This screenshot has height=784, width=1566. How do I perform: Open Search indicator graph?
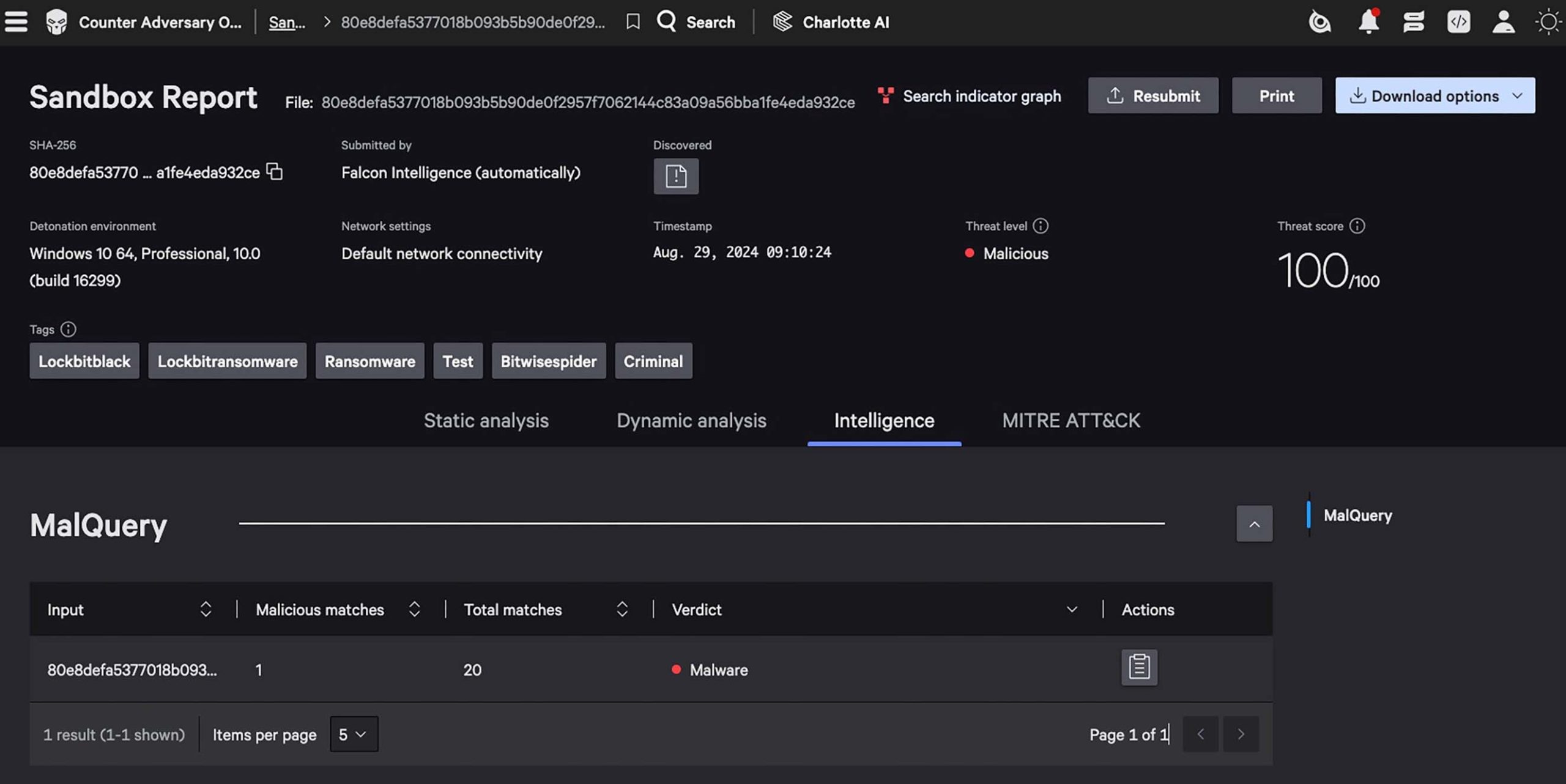(x=970, y=96)
